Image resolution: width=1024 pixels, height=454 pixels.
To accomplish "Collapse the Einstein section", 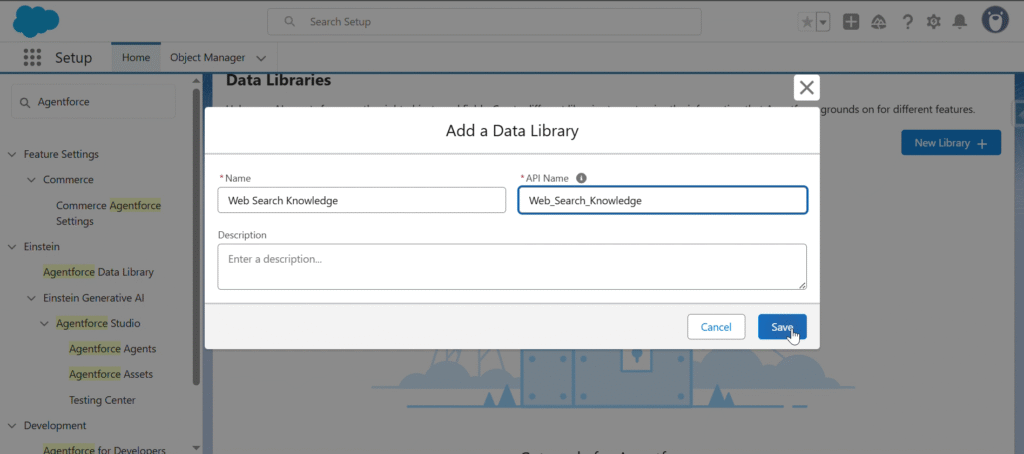I will coord(12,247).
